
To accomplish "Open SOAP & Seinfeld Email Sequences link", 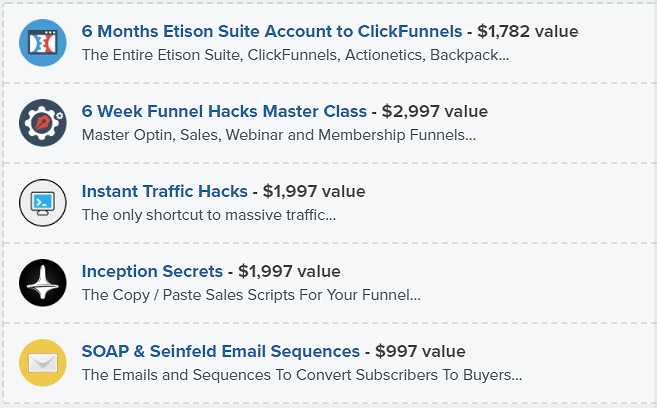I will point(221,351).
